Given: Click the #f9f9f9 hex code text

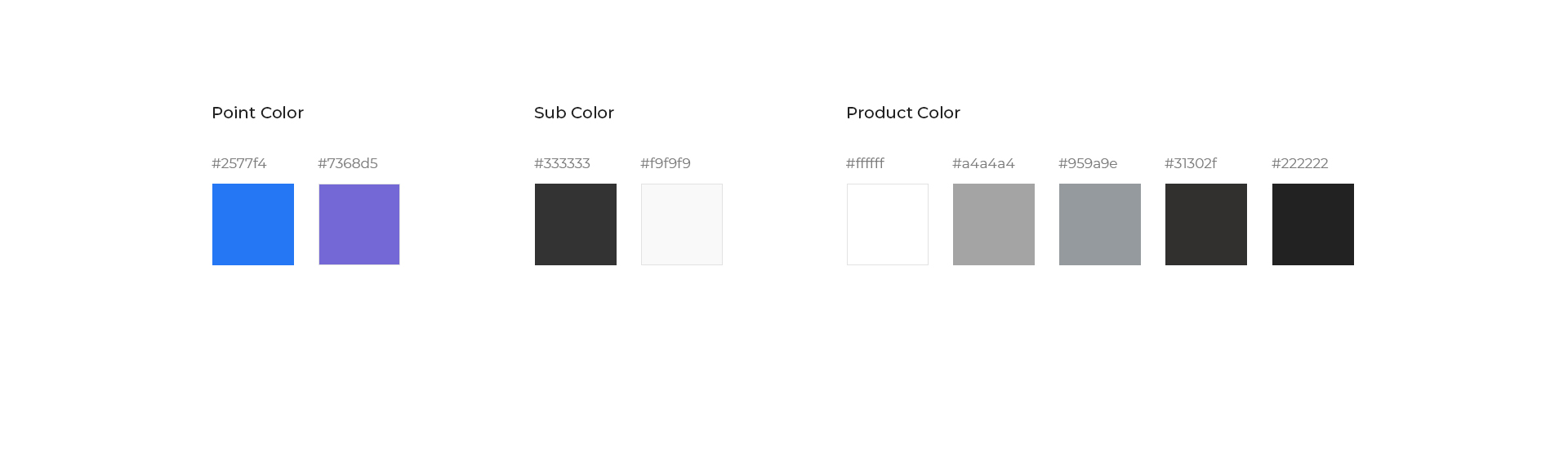Looking at the screenshot, I should click(666, 163).
